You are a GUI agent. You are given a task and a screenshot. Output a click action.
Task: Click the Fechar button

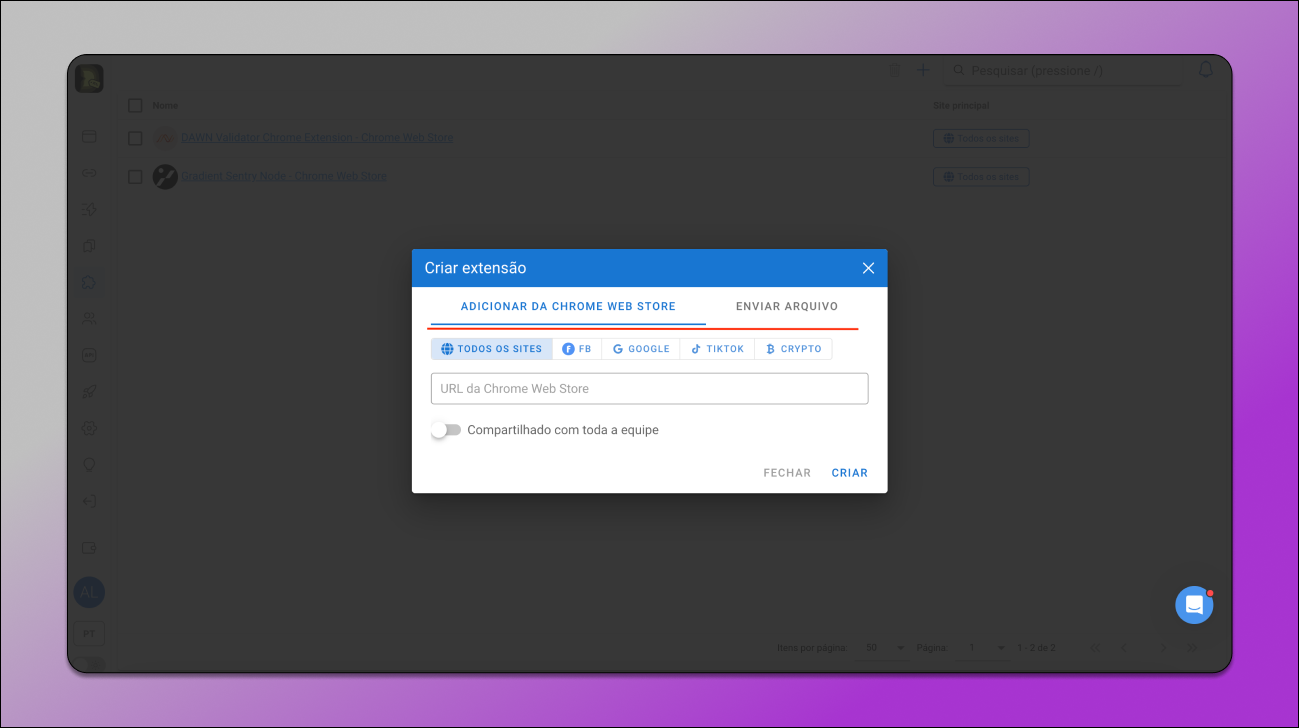[x=787, y=473]
